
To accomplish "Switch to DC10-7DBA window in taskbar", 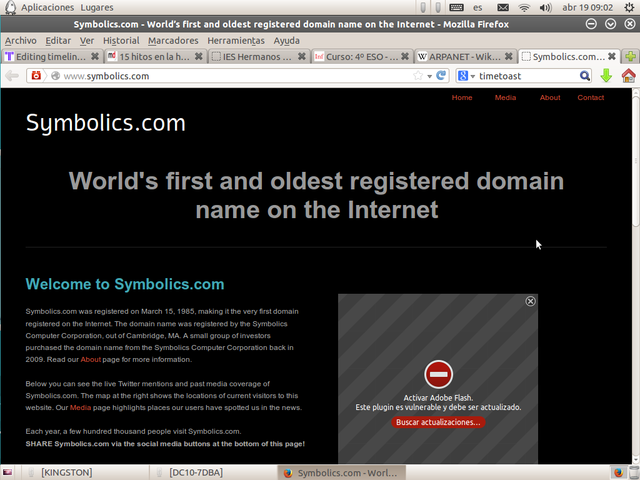I will pos(212,472).
